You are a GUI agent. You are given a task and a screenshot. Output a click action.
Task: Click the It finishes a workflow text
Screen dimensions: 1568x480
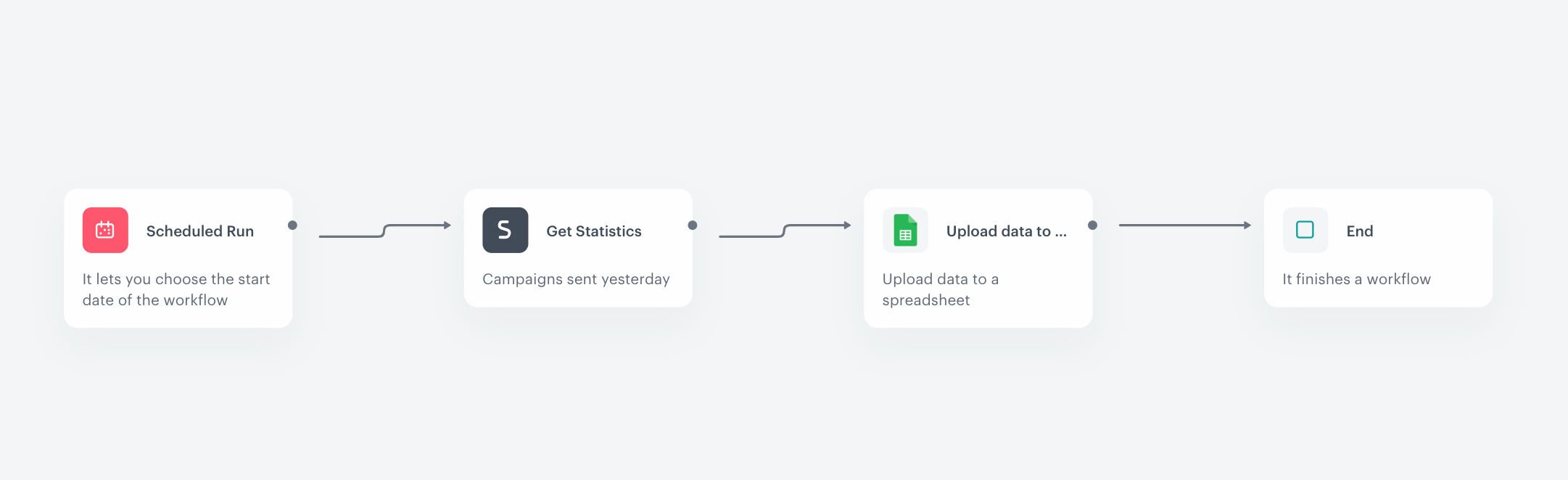[x=1356, y=279]
